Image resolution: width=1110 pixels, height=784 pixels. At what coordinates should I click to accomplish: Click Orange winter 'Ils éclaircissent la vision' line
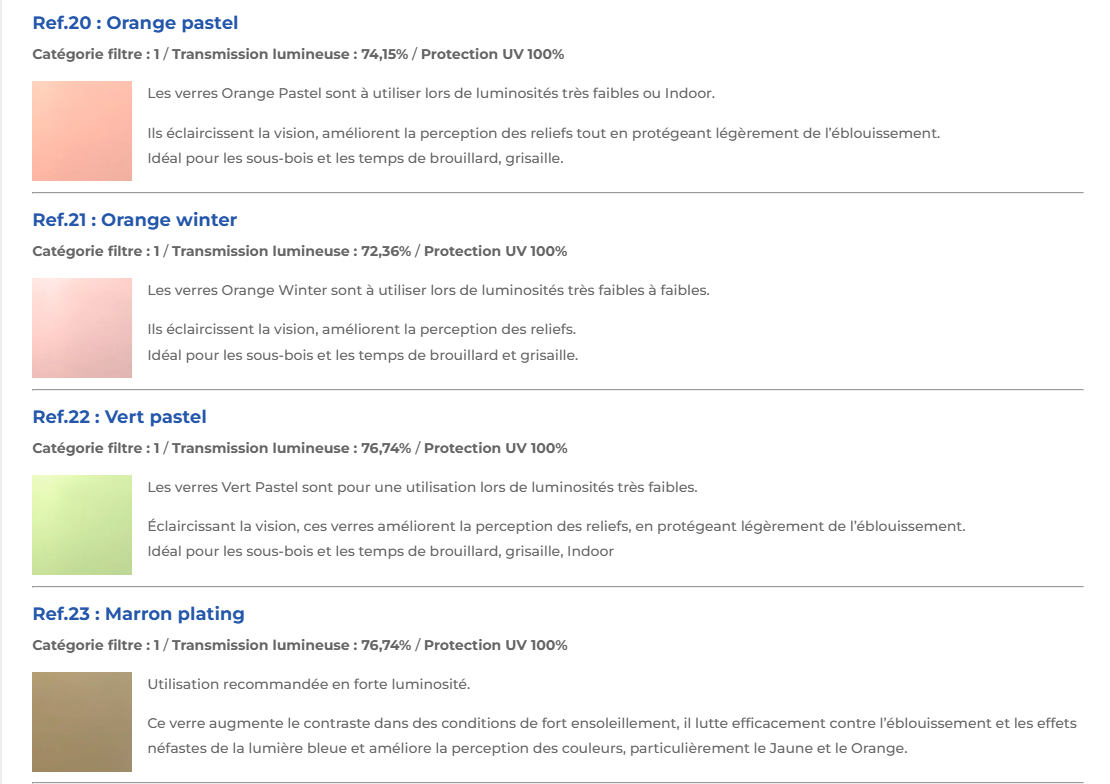click(361, 329)
